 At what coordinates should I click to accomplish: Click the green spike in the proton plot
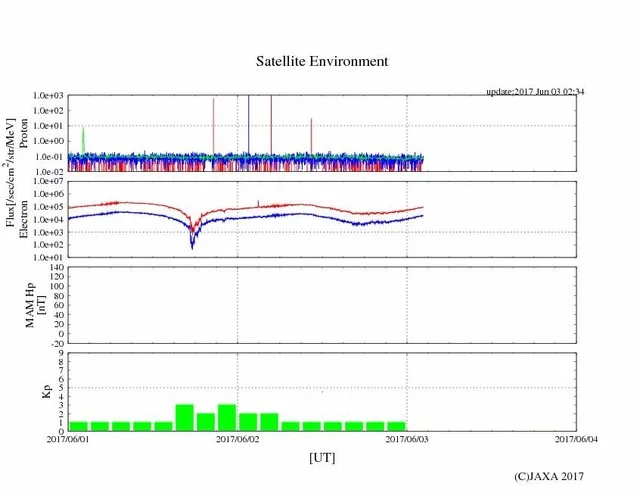point(83,140)
